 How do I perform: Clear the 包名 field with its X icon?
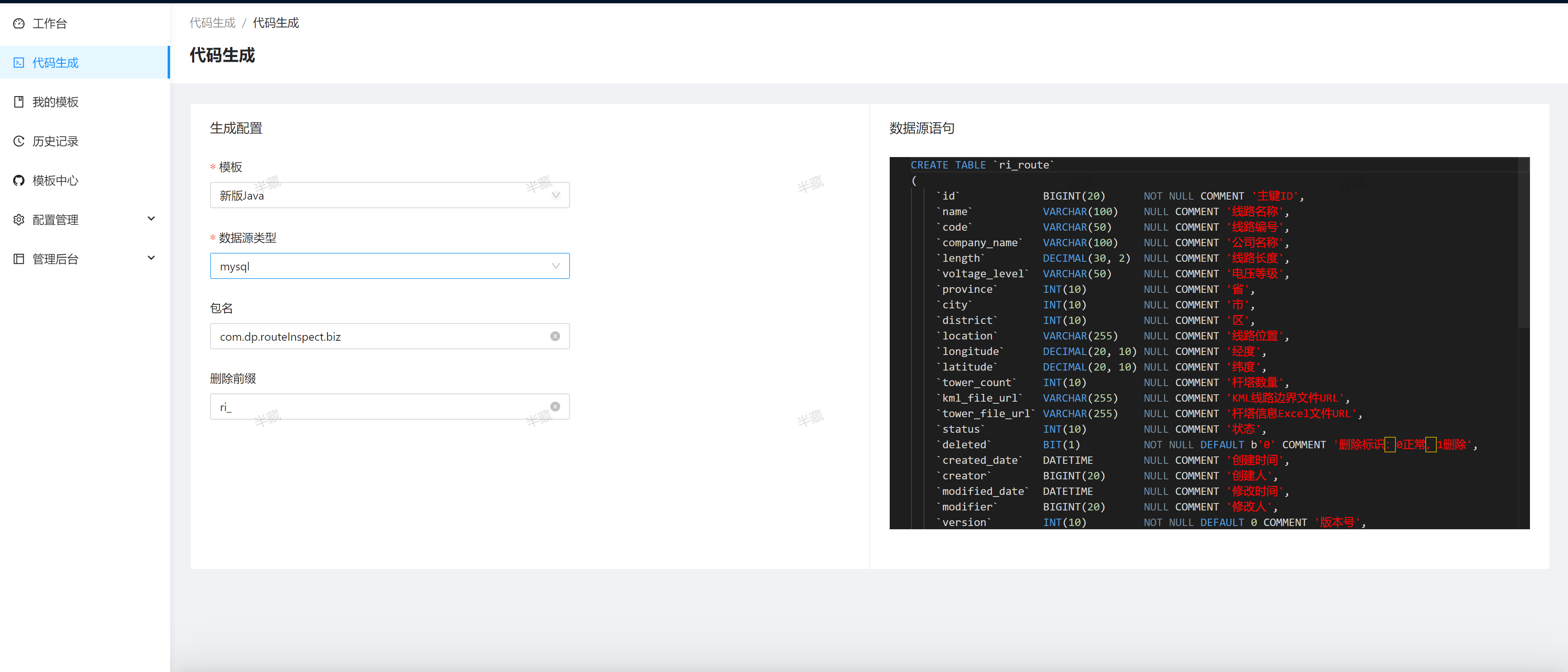coord(555,336)
